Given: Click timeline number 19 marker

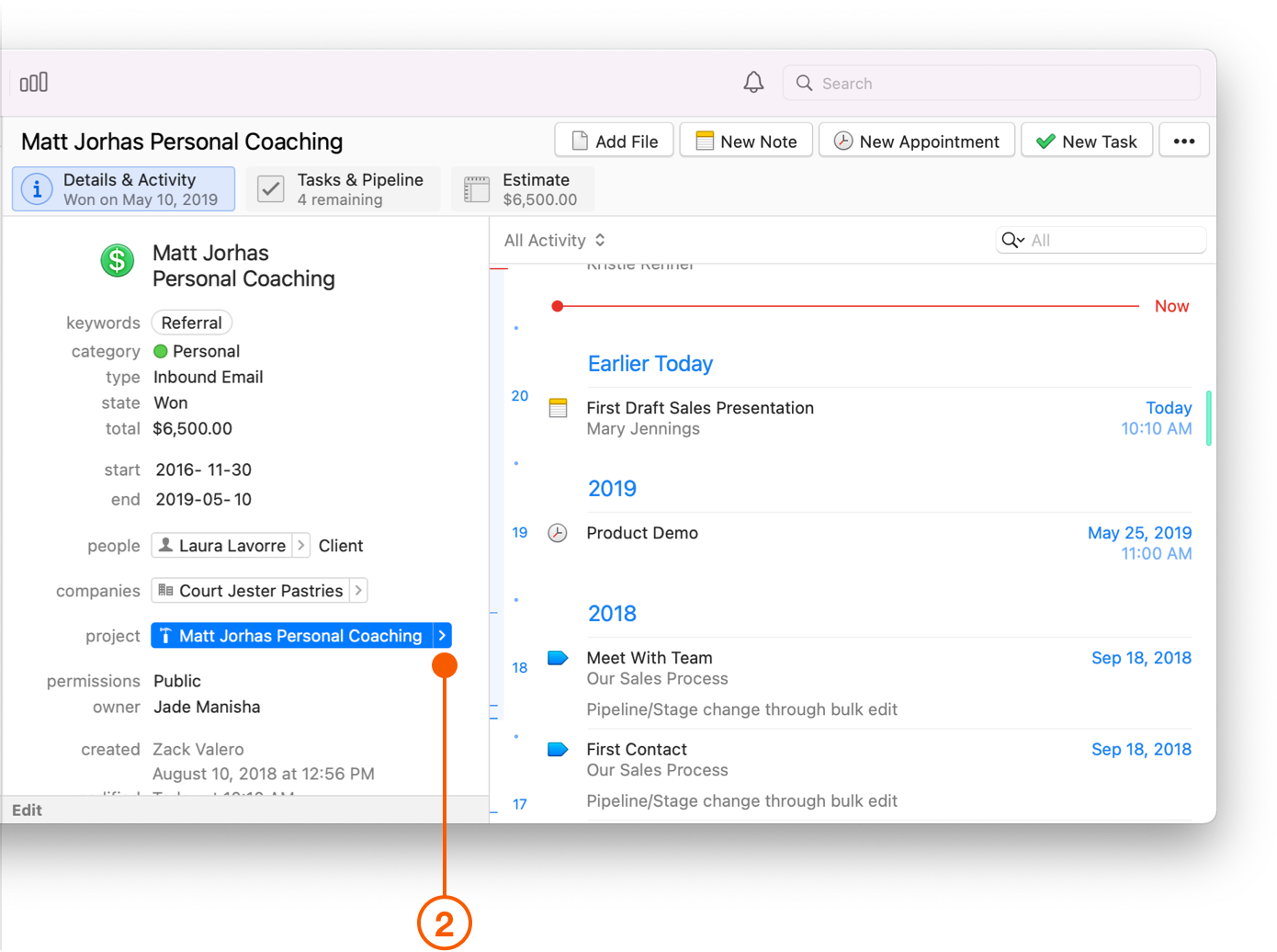Looking at the screenshot, I should click(x=520, y=533).
